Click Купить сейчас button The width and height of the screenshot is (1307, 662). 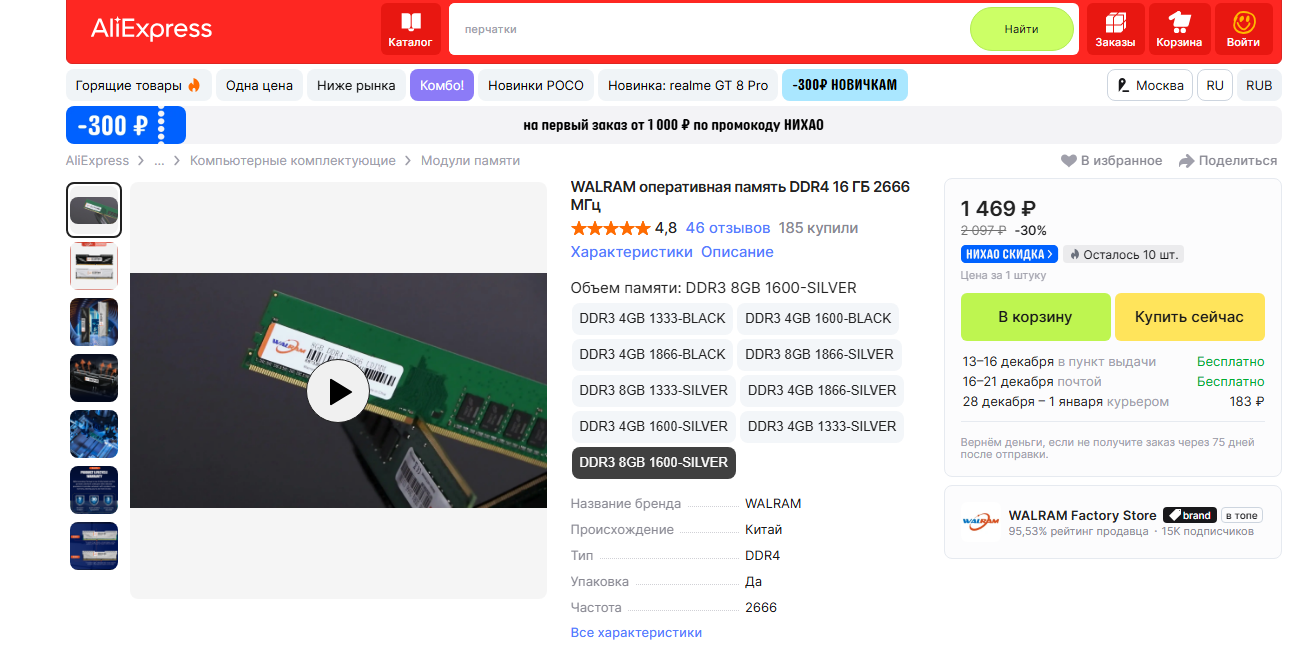point(1189,317)
